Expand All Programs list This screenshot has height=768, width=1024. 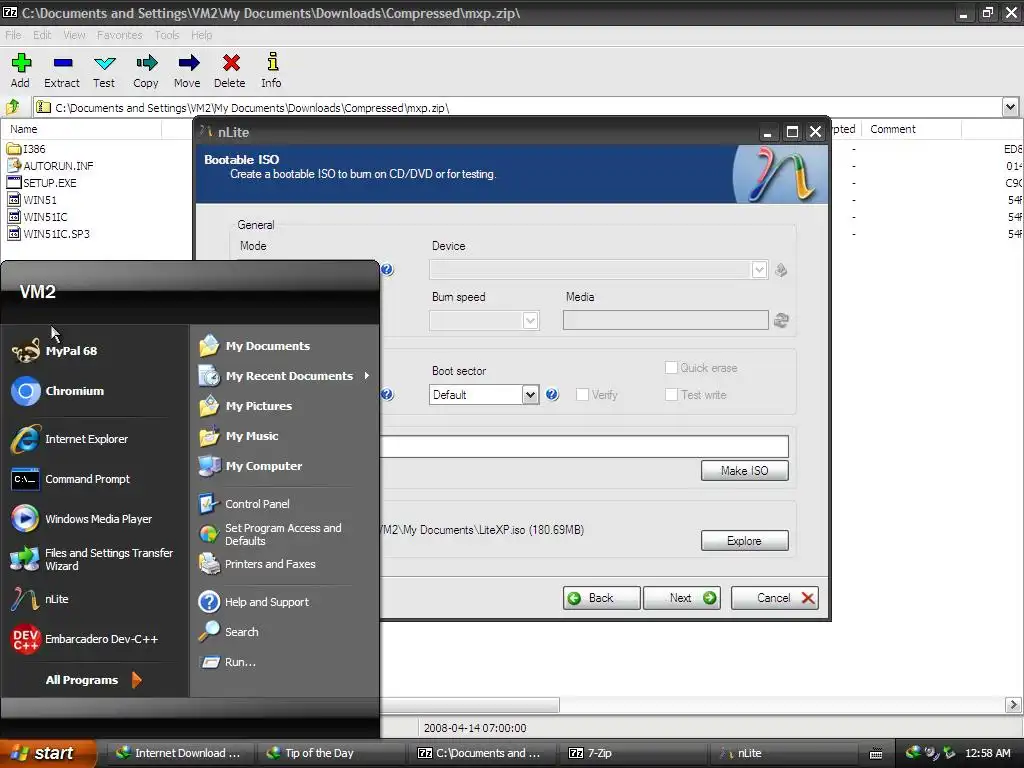(93, 680)
